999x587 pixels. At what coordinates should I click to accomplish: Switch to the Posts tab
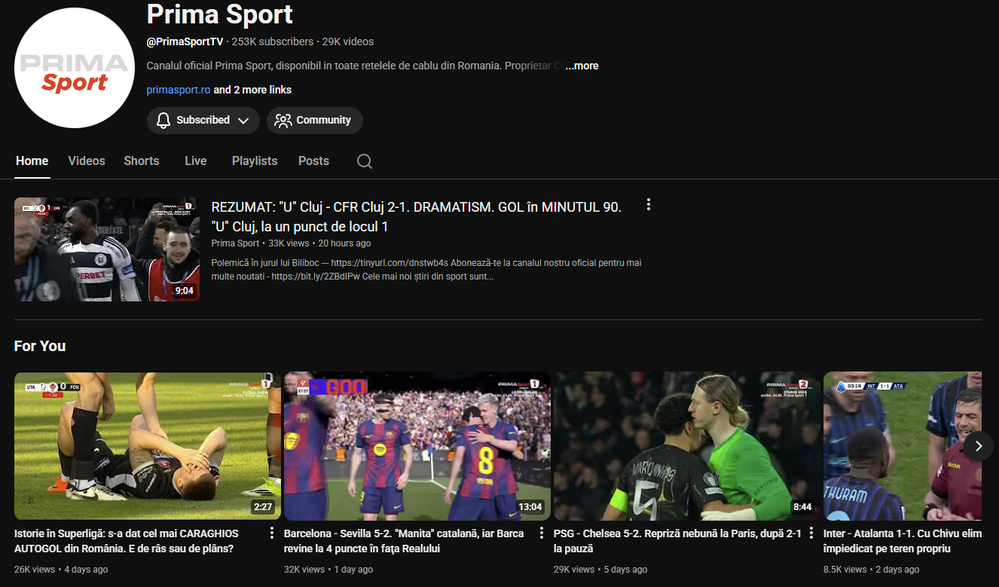click(x=313, y=161)
